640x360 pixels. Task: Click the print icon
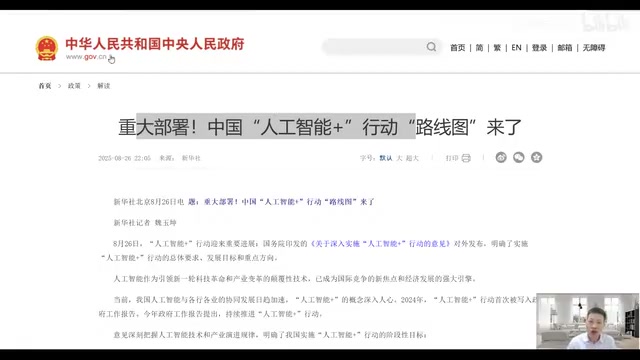pos(466,158)
